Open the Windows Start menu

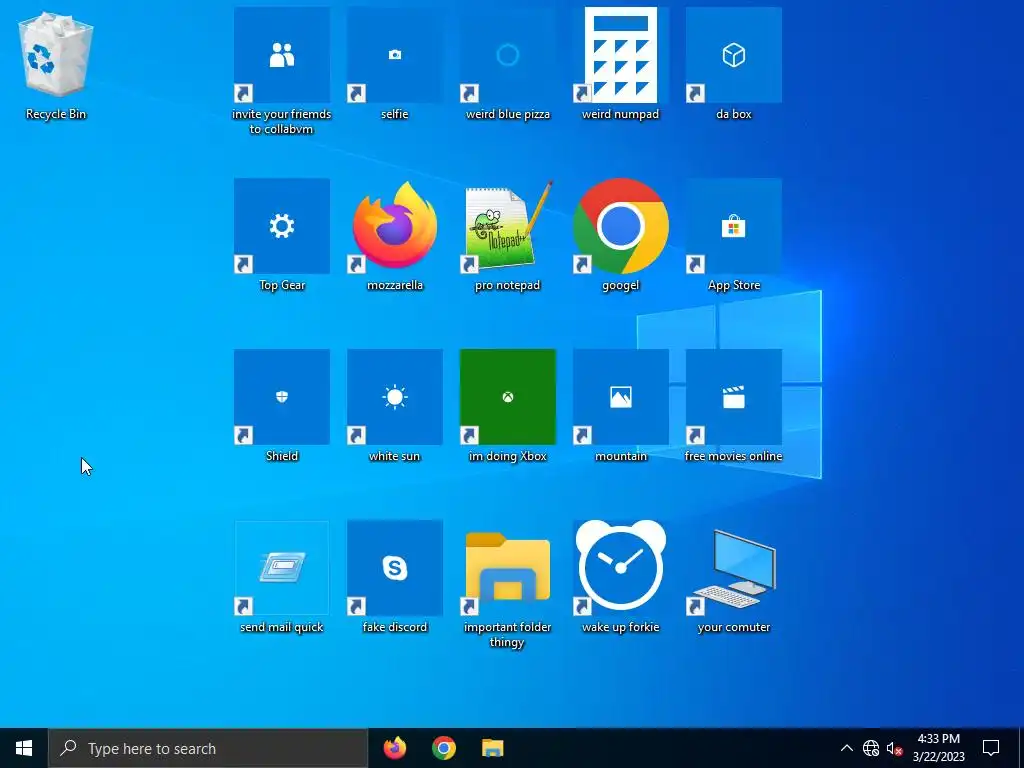[x=24, y=748]
